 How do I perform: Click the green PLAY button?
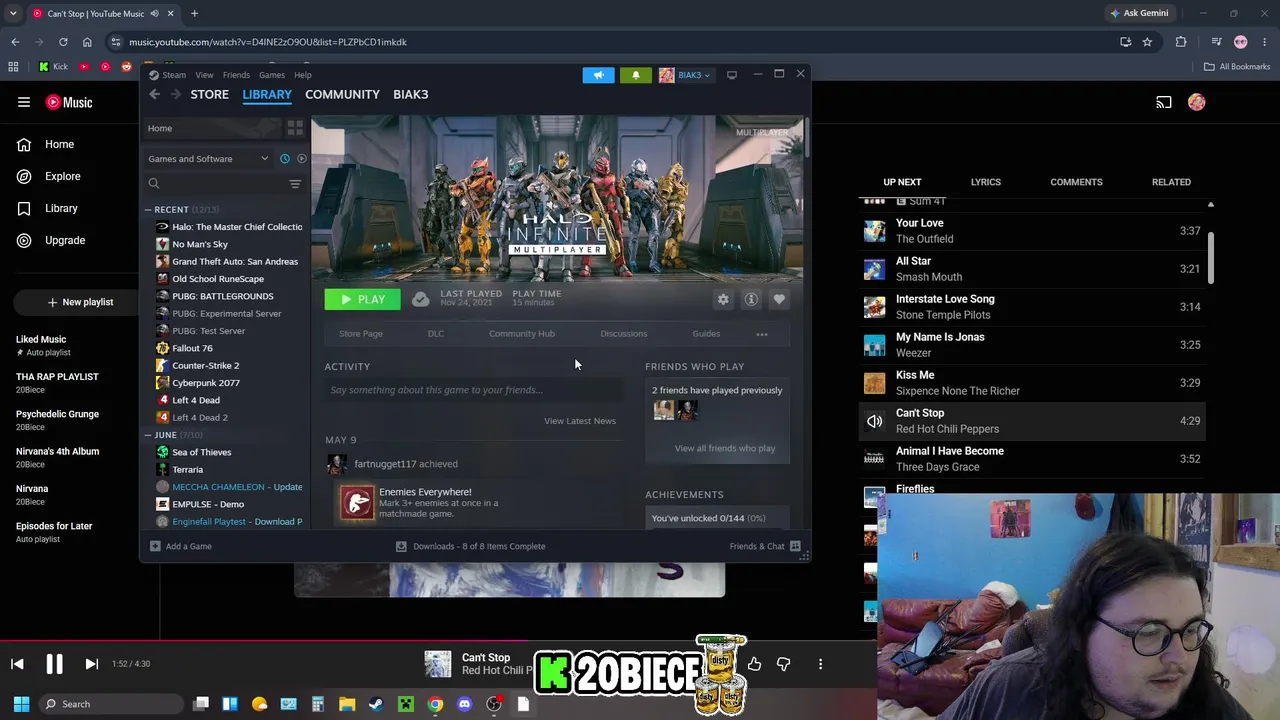tap(362, 299)
